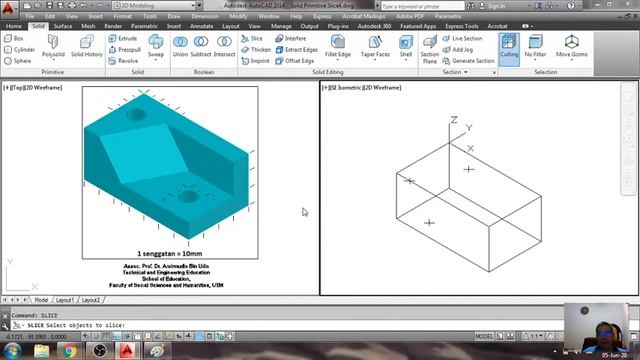Apply the Union boolean tool
640x360 pixels.
point(180,46)
